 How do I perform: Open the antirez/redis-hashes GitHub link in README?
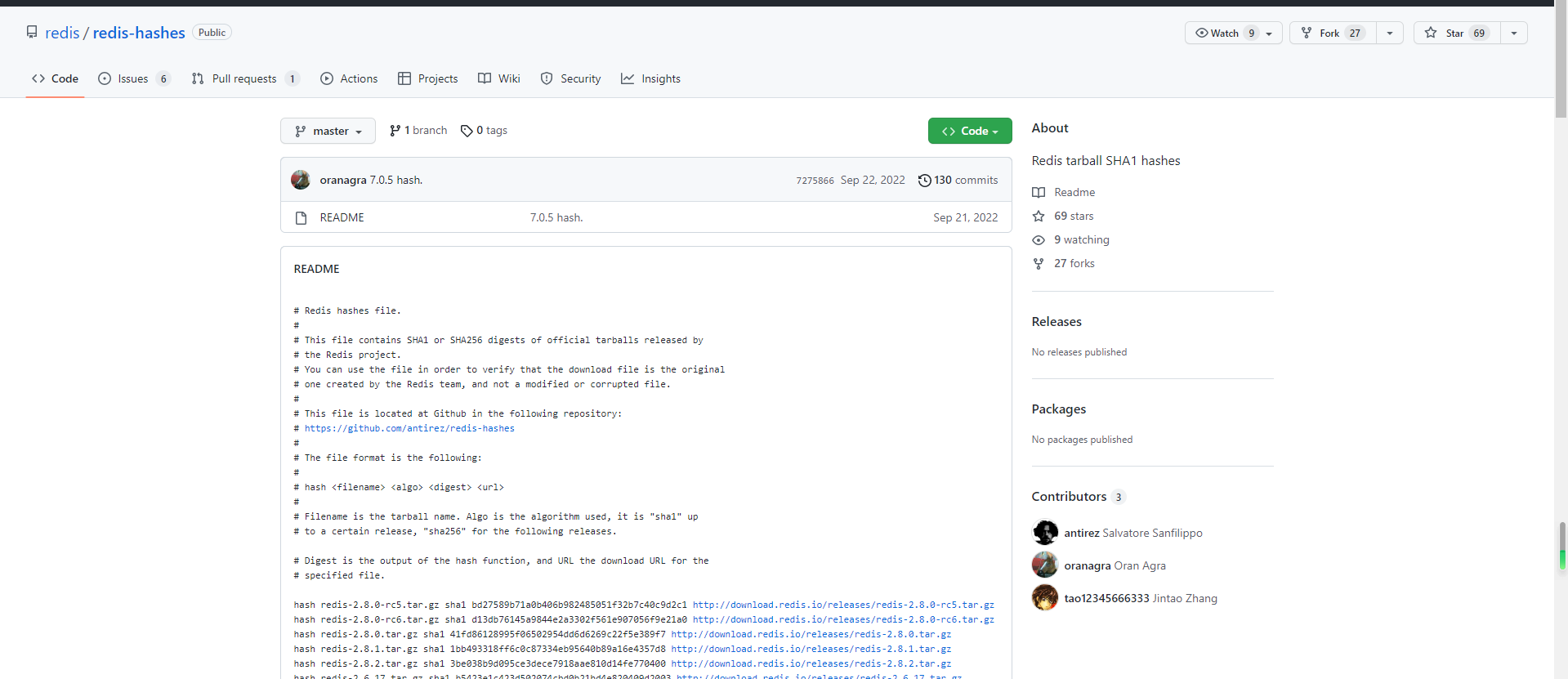409,428
